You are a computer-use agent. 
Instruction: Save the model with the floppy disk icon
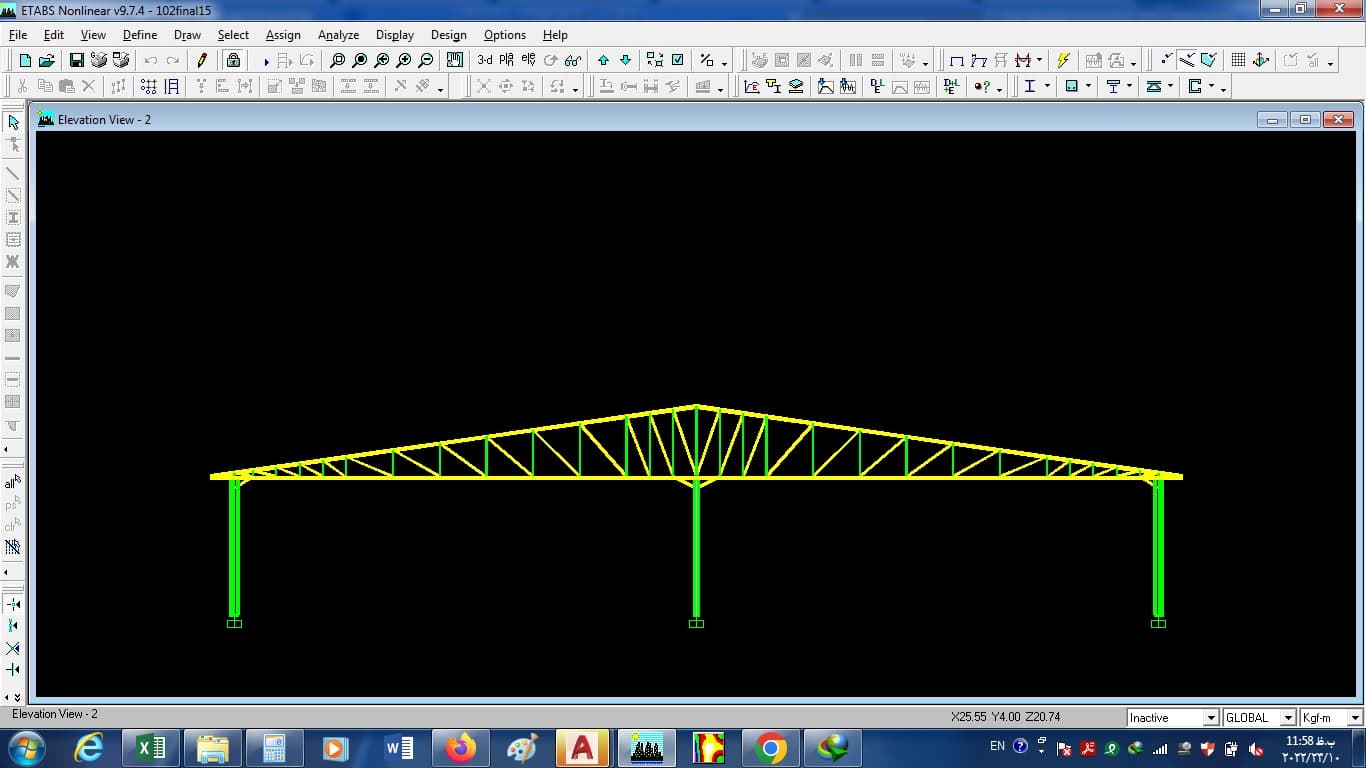point(77,60)
